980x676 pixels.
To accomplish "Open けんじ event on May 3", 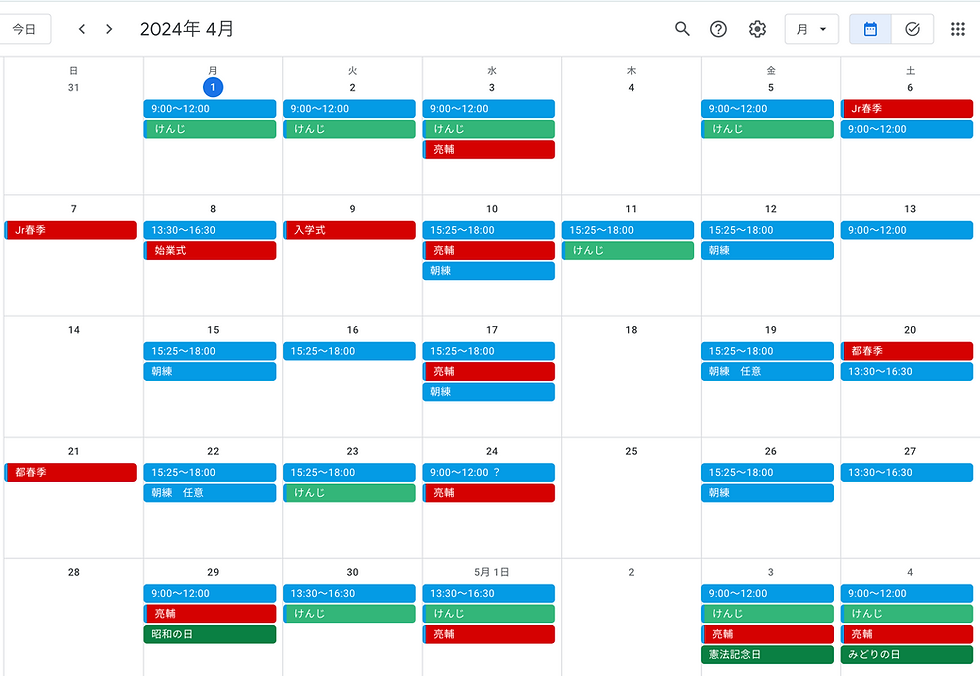I will tap(768, 614).
